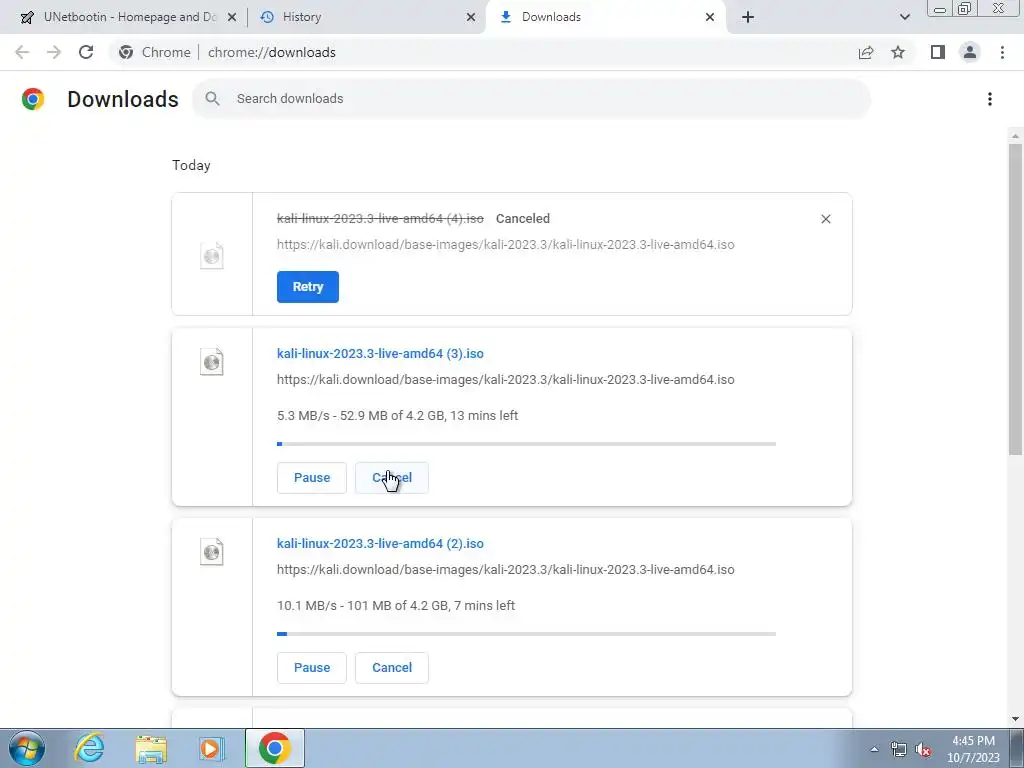The width and height of the screenshot is (1024, 768).
Task: Open the kali-linux-2023.3-live-amd64 (2).iso file link
Action: [x=380, y=543]
